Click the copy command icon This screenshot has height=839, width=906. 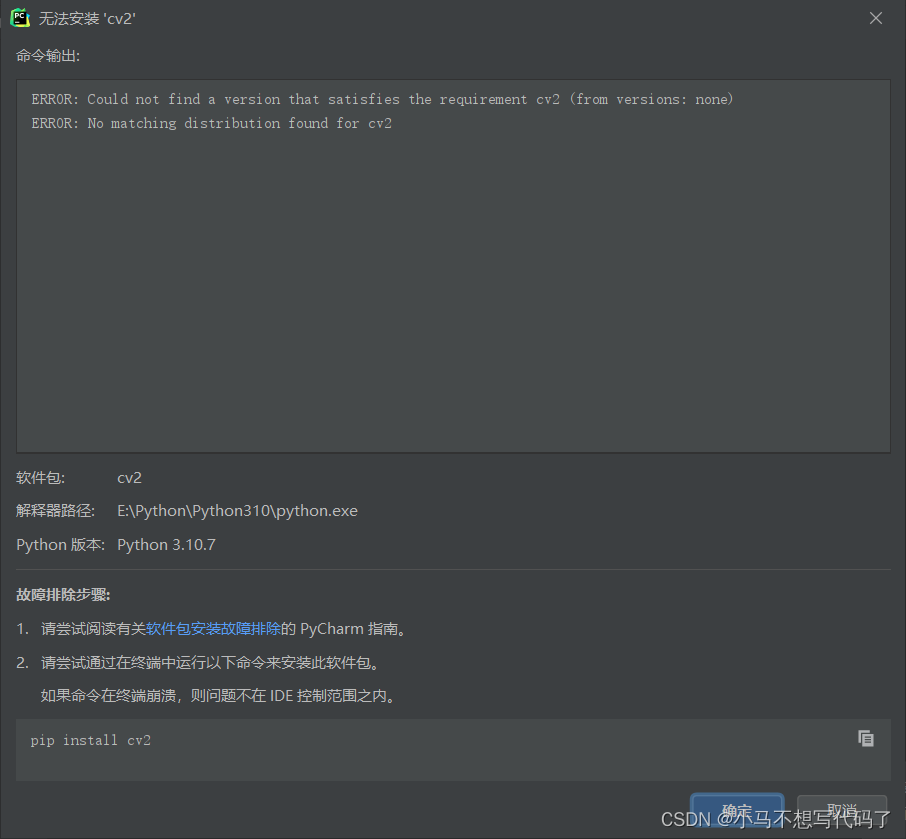click(x=866, y=738)
